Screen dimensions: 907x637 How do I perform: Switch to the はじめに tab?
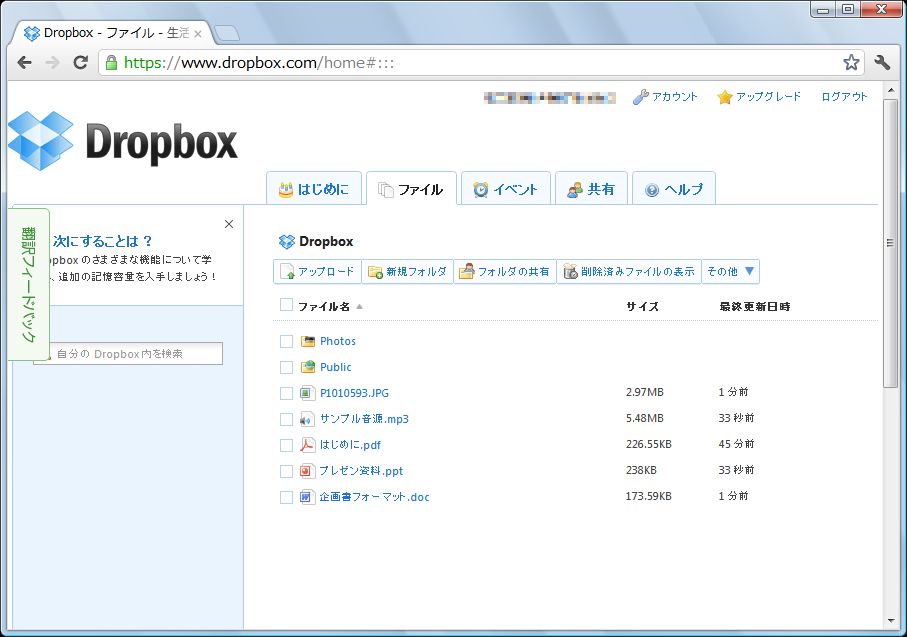click(314, 189)
